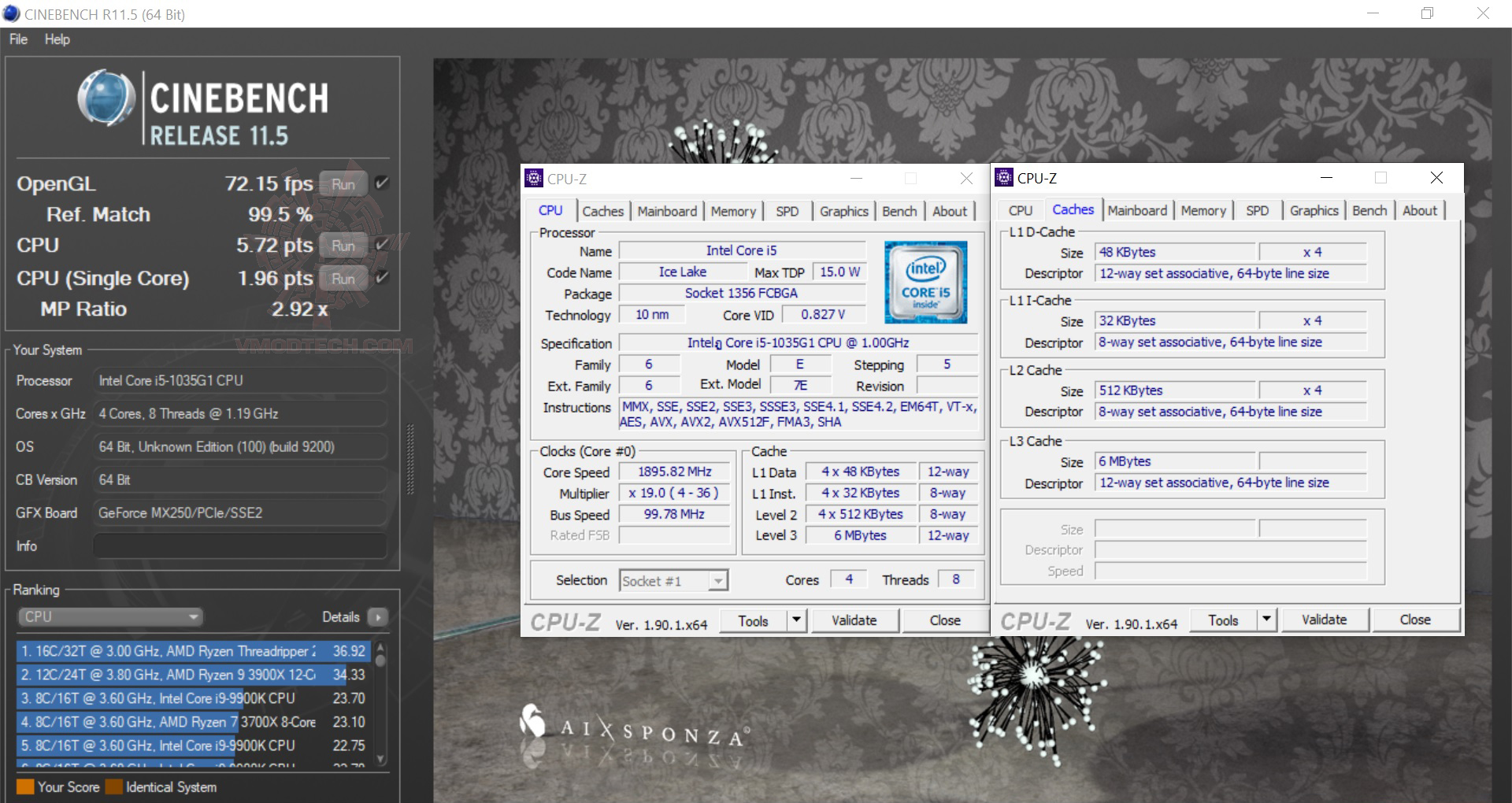Click Validate button in right CPU-Z window
Viewport: 1512px width, 803px height.
(x=1325, y=620)
